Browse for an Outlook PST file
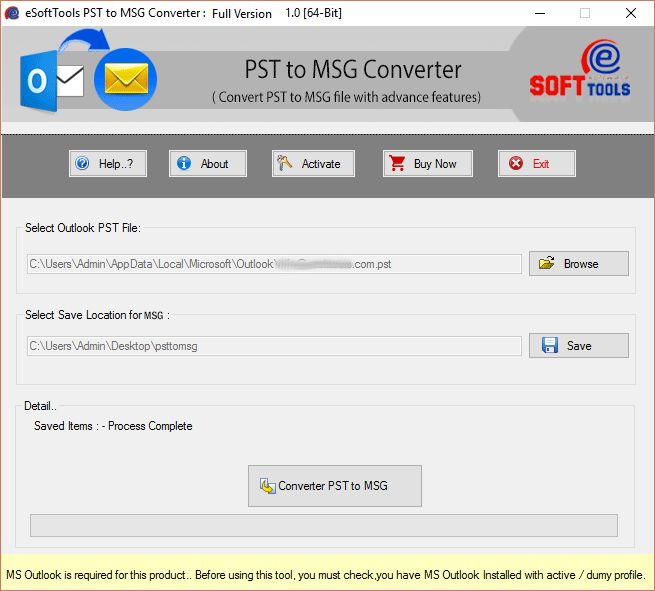Screen dimensions: 655x591 579,264
